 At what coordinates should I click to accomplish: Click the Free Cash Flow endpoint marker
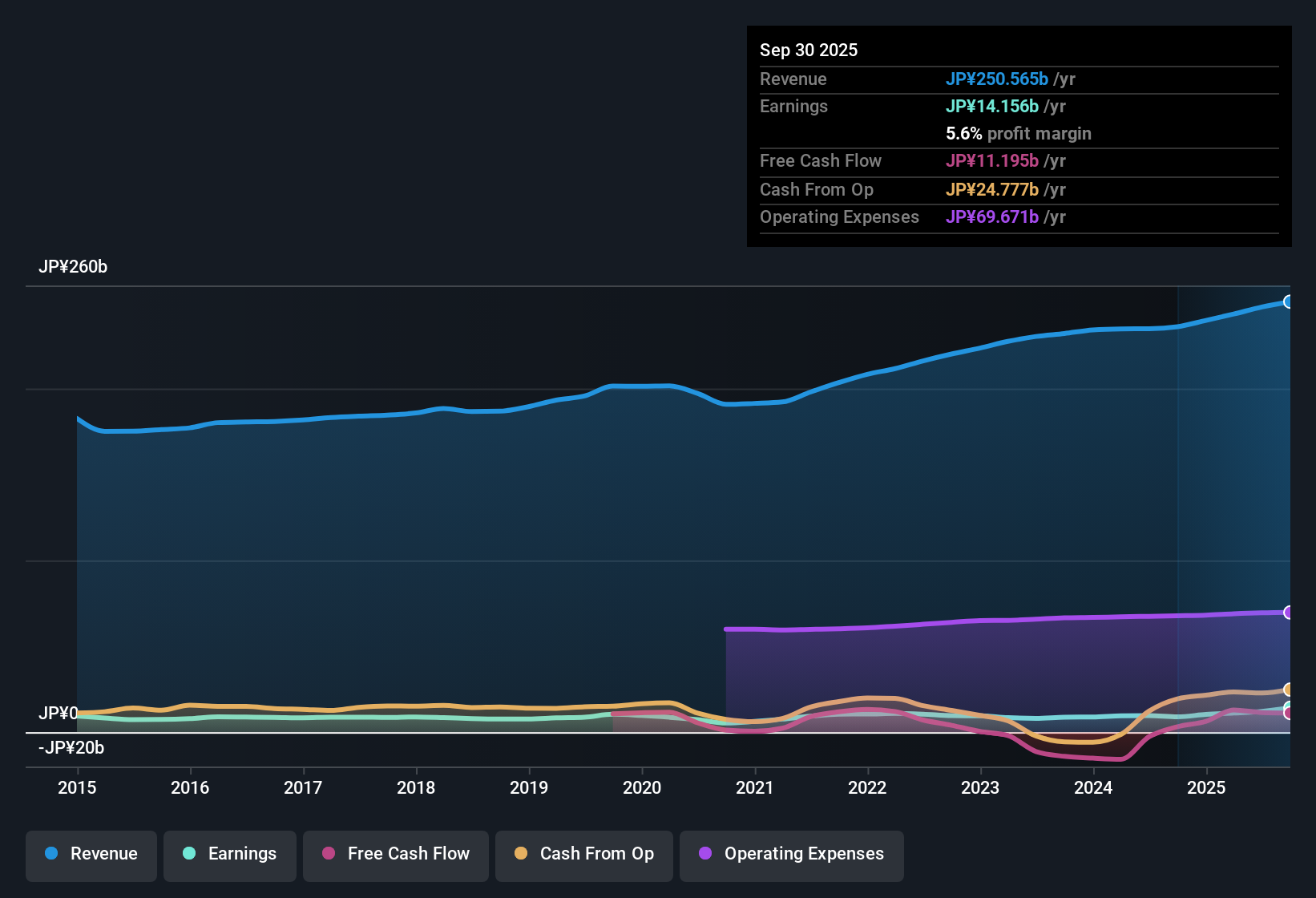pos(1287,713)
